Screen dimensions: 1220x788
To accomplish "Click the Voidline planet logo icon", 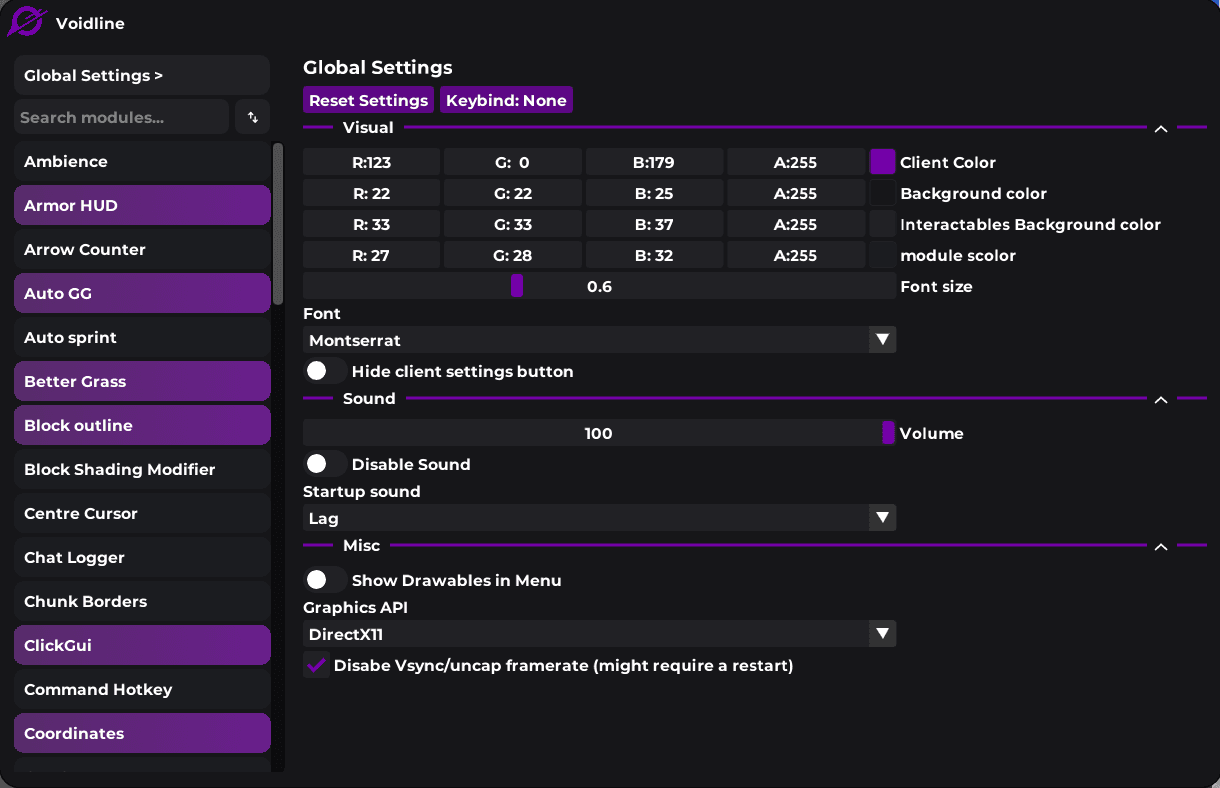I will [27, 21].
